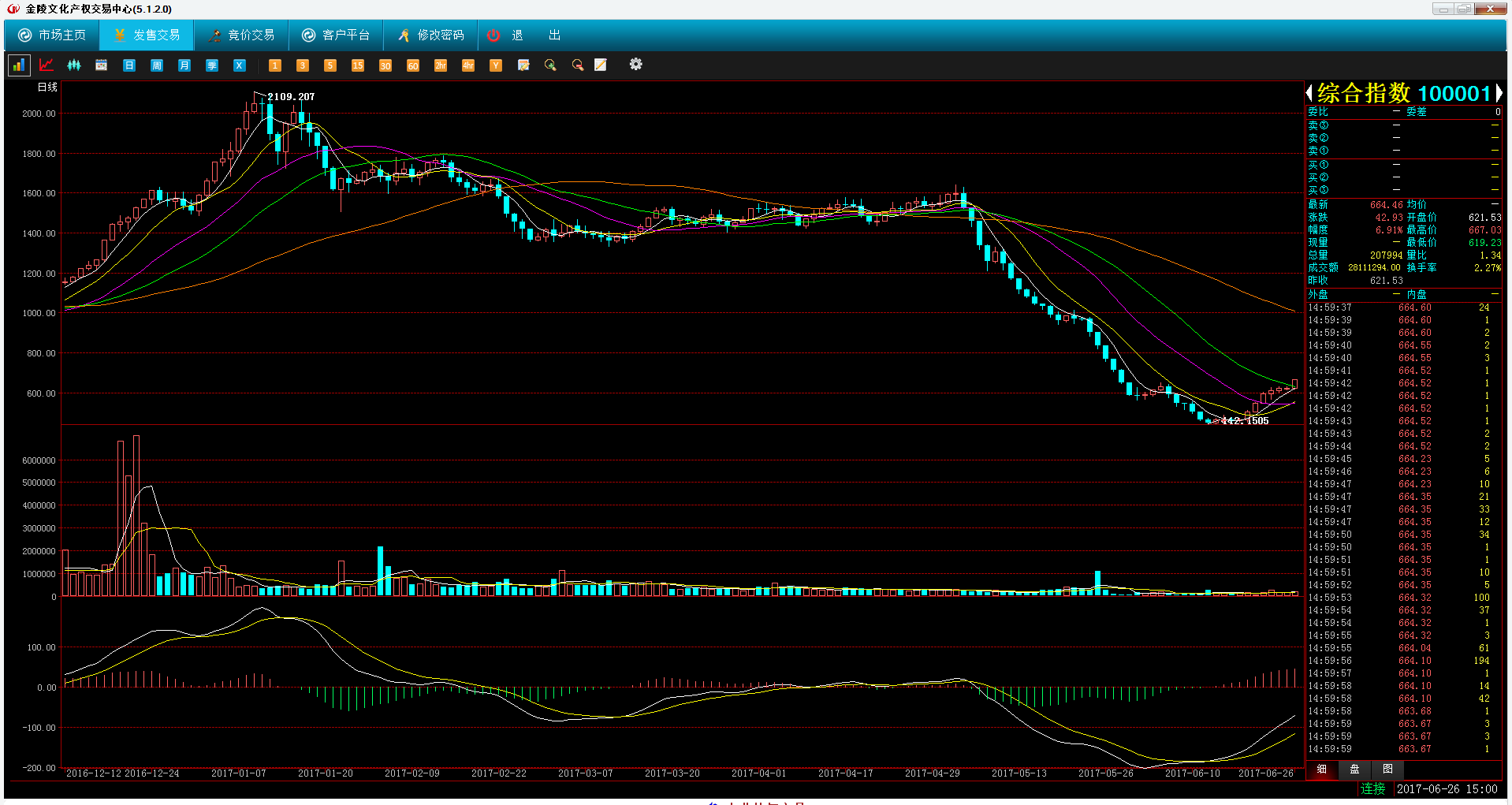The width and height of the screenshot is (1512, 805).
Task: Open the chart edit table icon
Action: click(523, 65)
